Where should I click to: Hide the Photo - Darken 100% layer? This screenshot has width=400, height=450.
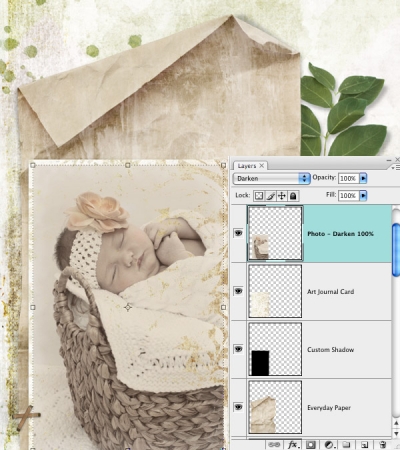point(238,233)
